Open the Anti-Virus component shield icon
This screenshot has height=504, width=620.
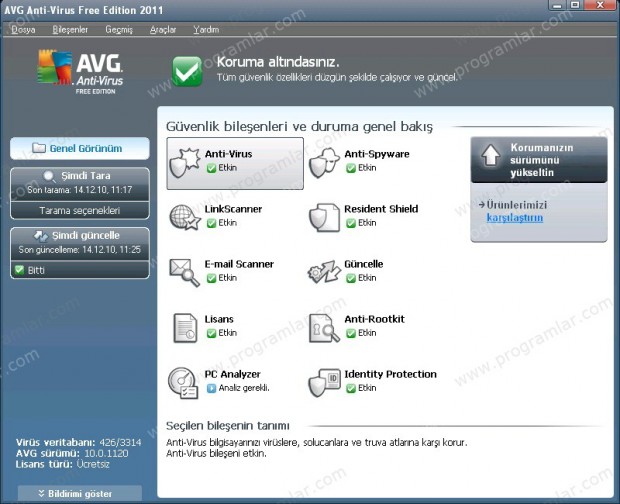pyautogui.click(x=184, y=163)
